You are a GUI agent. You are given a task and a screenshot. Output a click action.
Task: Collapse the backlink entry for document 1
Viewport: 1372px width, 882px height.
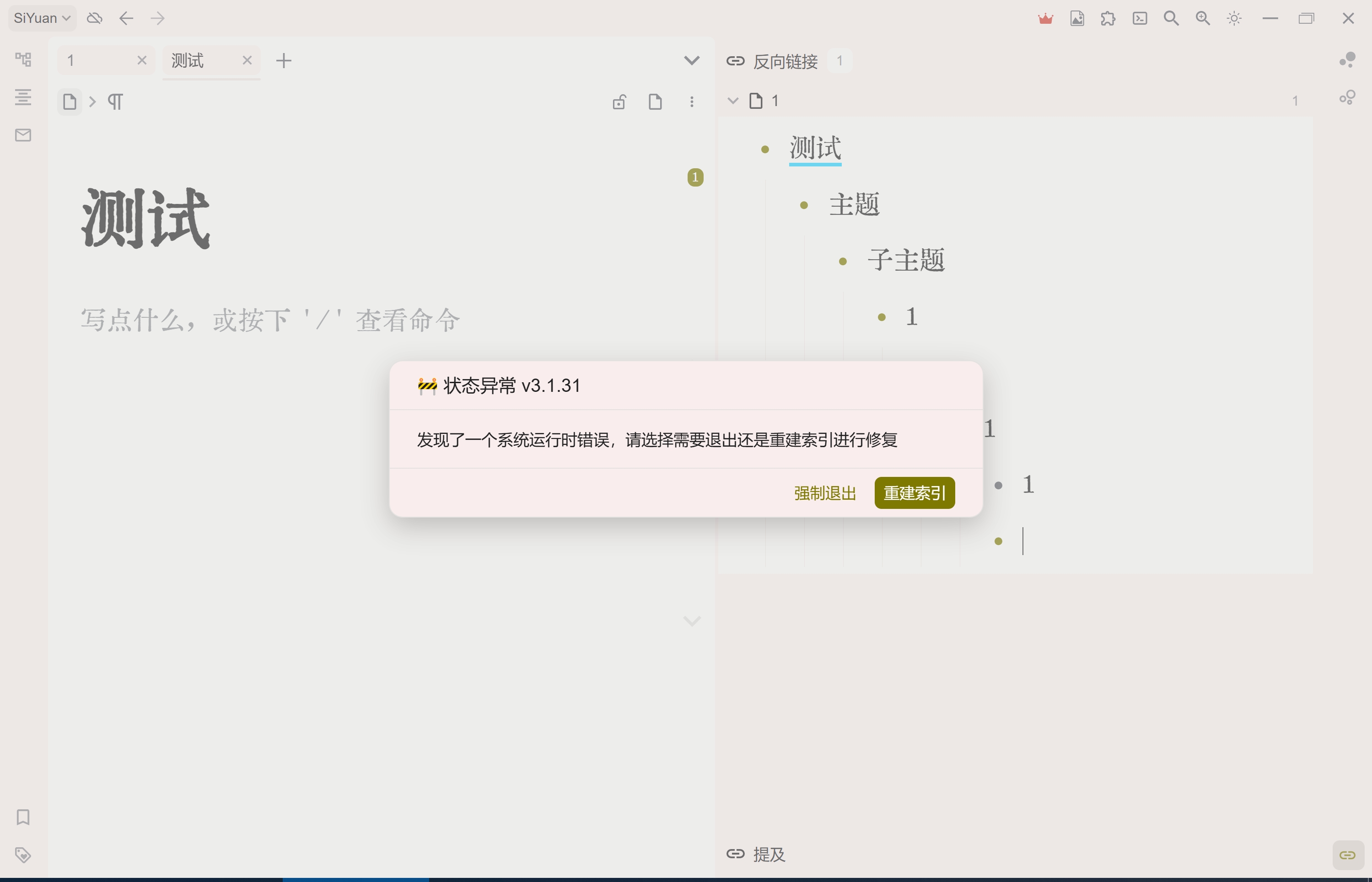click(733, 100)
